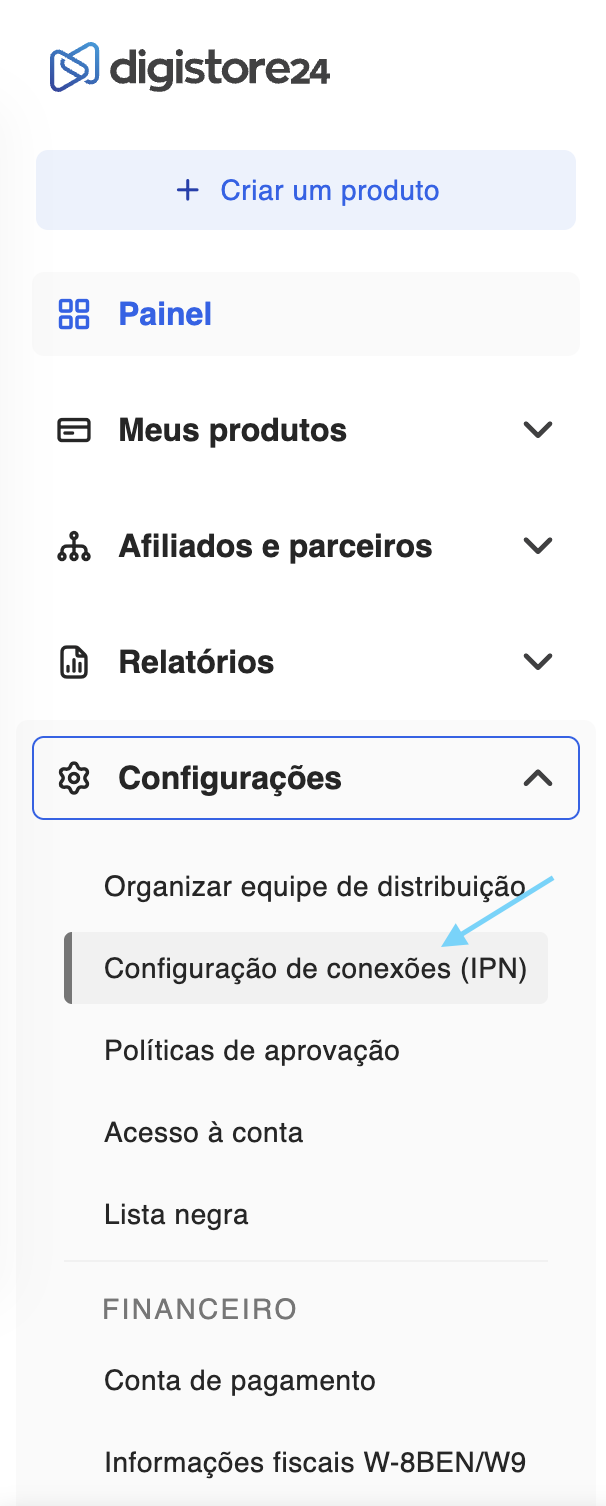Open the Lista negra submenu item
Viewport: 606px width, 1506px height.
pos(176,1214)
